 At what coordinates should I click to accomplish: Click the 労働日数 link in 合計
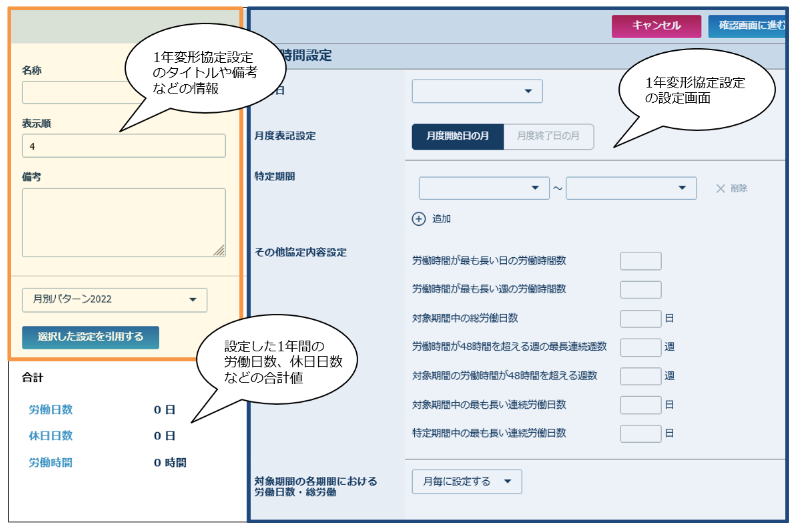(51, 410)
